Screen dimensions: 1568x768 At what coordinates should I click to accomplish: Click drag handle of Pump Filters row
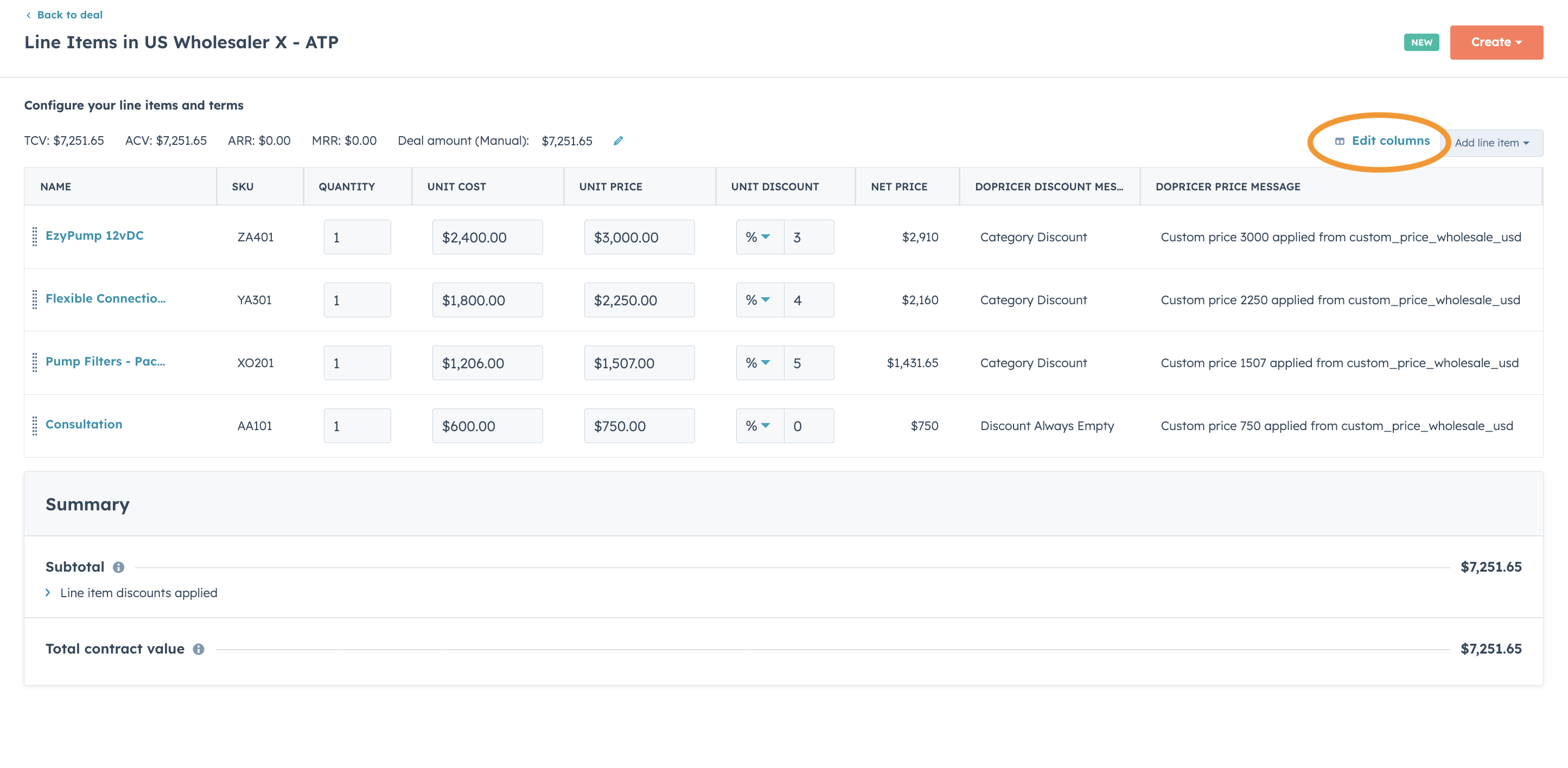click(x=35, y=363)
